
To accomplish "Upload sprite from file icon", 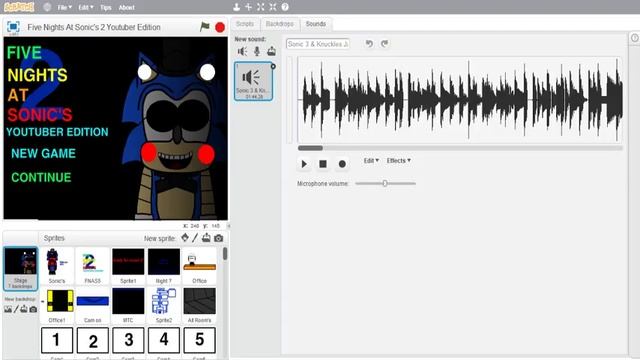I will (206, 238).
